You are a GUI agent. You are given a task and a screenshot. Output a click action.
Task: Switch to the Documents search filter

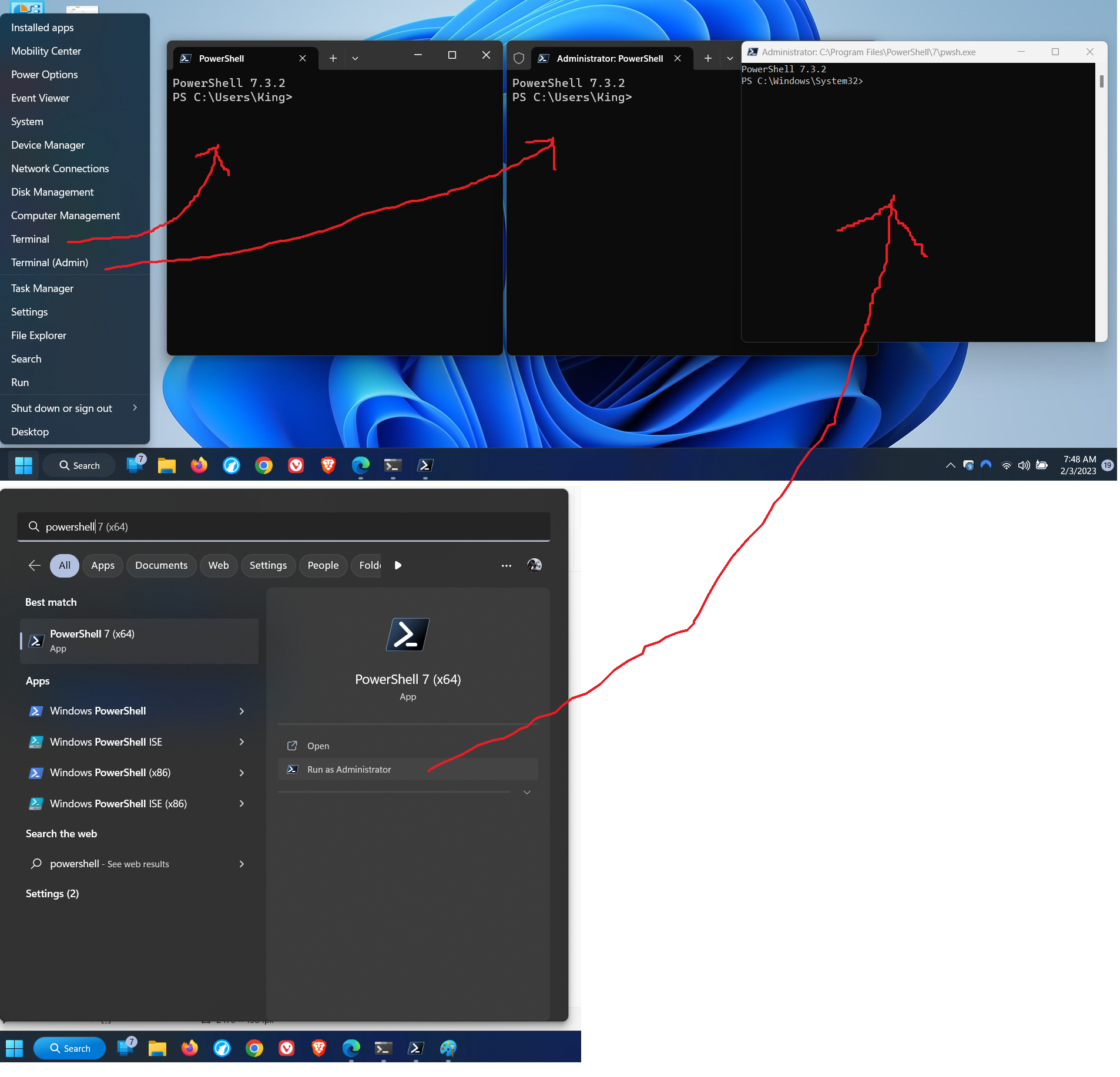coord(161,565)
